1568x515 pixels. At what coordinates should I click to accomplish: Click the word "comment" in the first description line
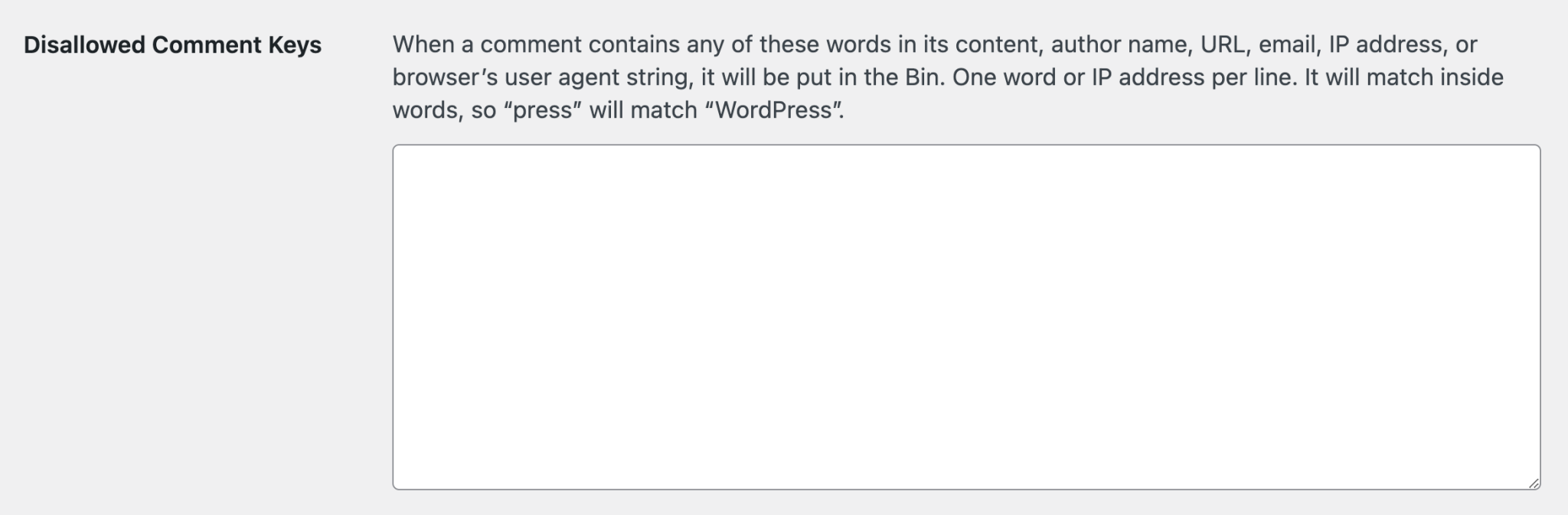point(531,44)
